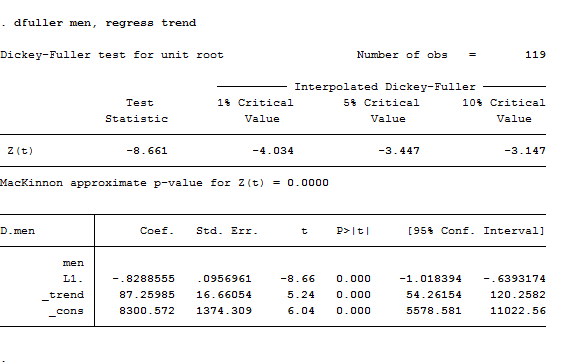Click the Coef. column header
584x364 pixels.
pyautogui.click(x=157, y=231)
